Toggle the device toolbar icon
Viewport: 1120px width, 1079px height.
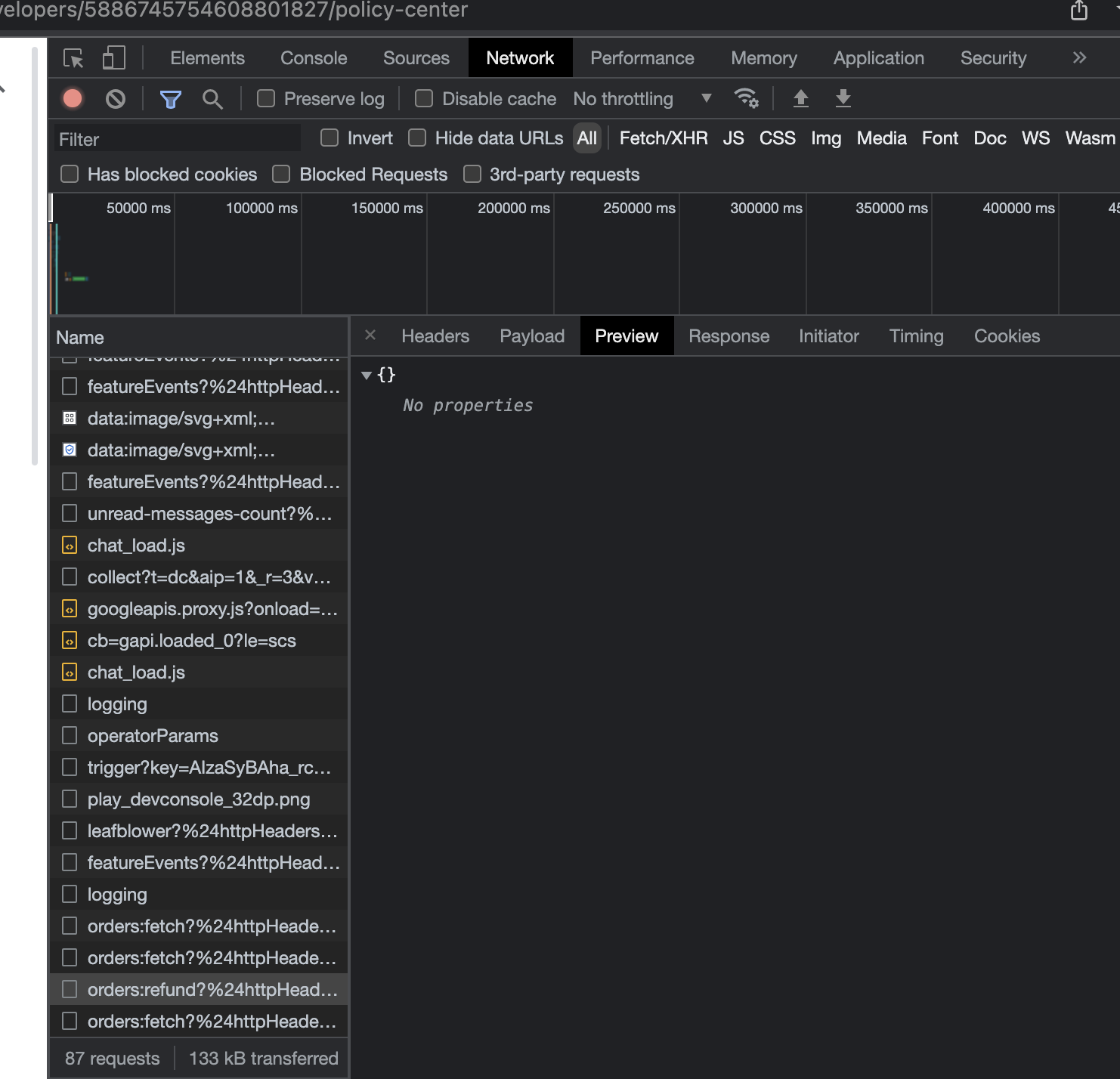(113, 58)
